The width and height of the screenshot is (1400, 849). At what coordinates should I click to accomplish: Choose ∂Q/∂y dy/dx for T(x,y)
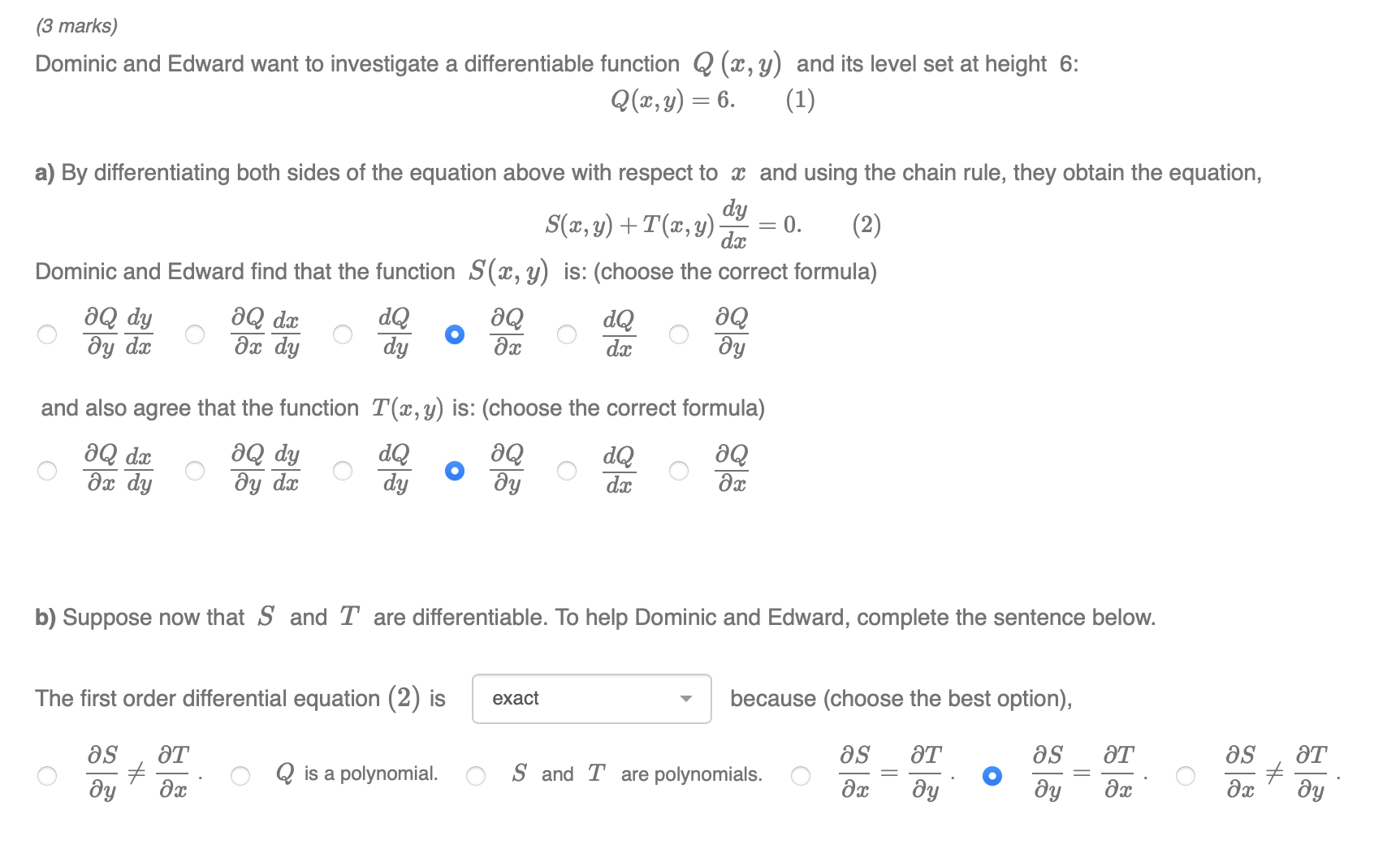(x=195, y=470)
